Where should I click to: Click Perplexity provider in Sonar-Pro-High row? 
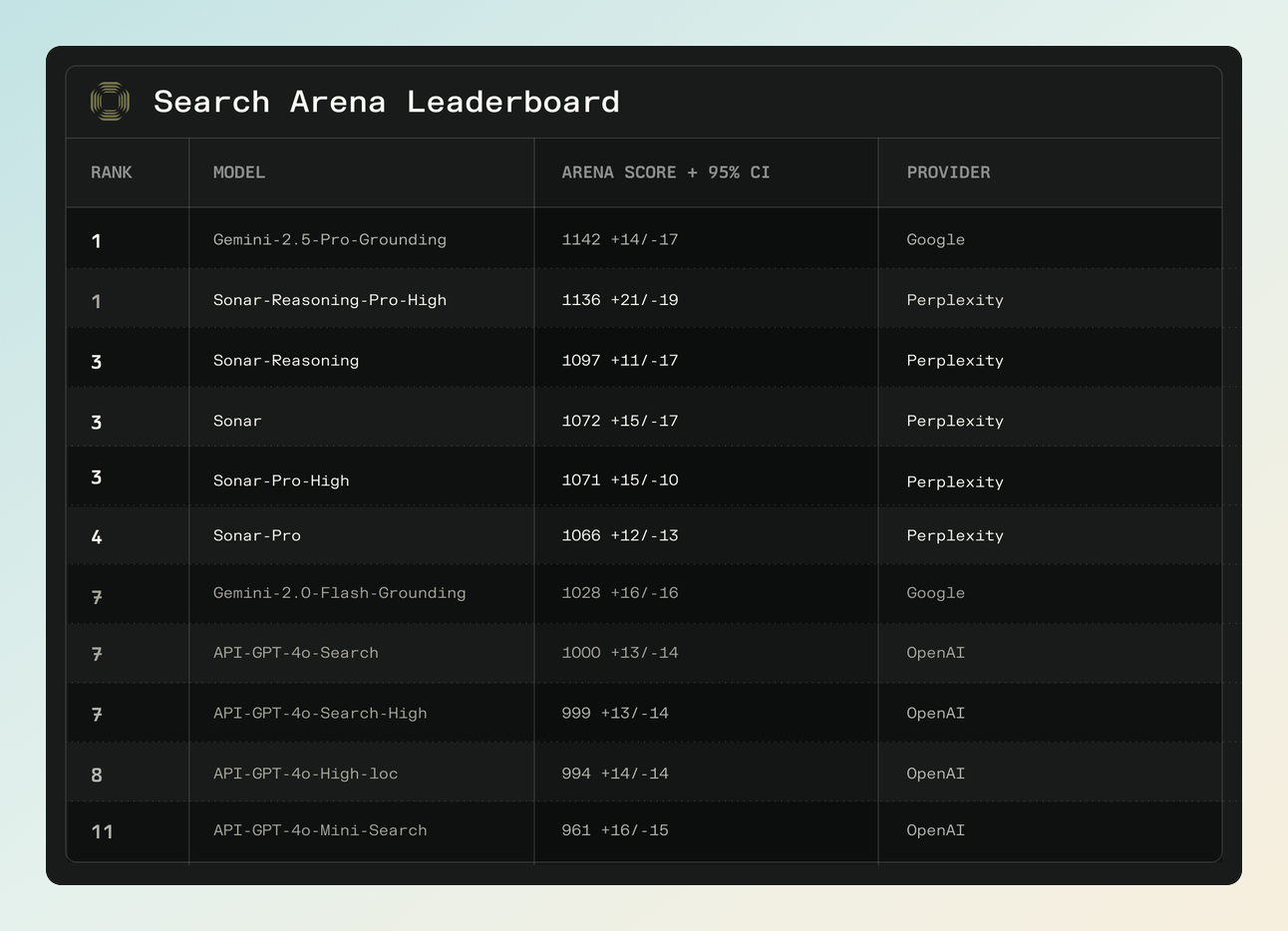[955, 482]
